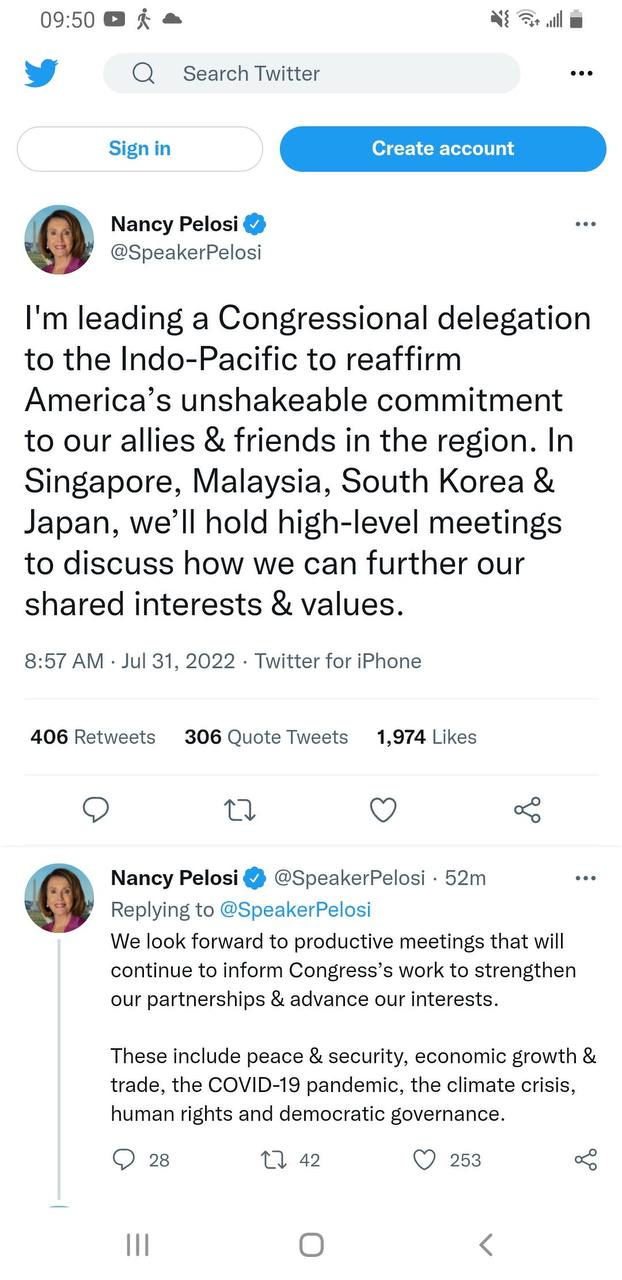Focus the Search Twitter field

click(312, 73)
